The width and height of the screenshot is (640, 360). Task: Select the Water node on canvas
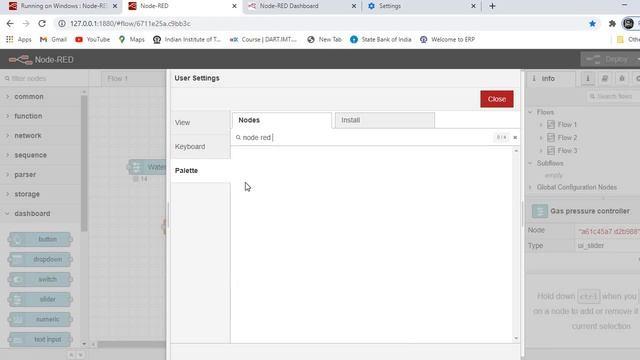pos(148,167)
